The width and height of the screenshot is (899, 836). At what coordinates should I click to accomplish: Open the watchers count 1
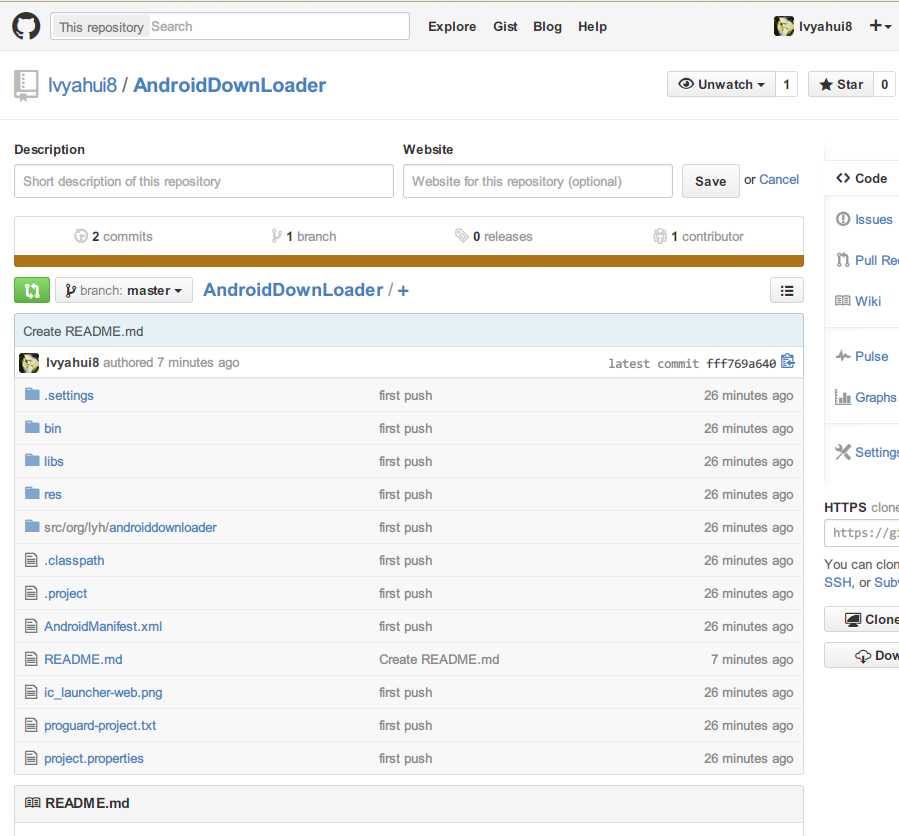tap(786, 84)
